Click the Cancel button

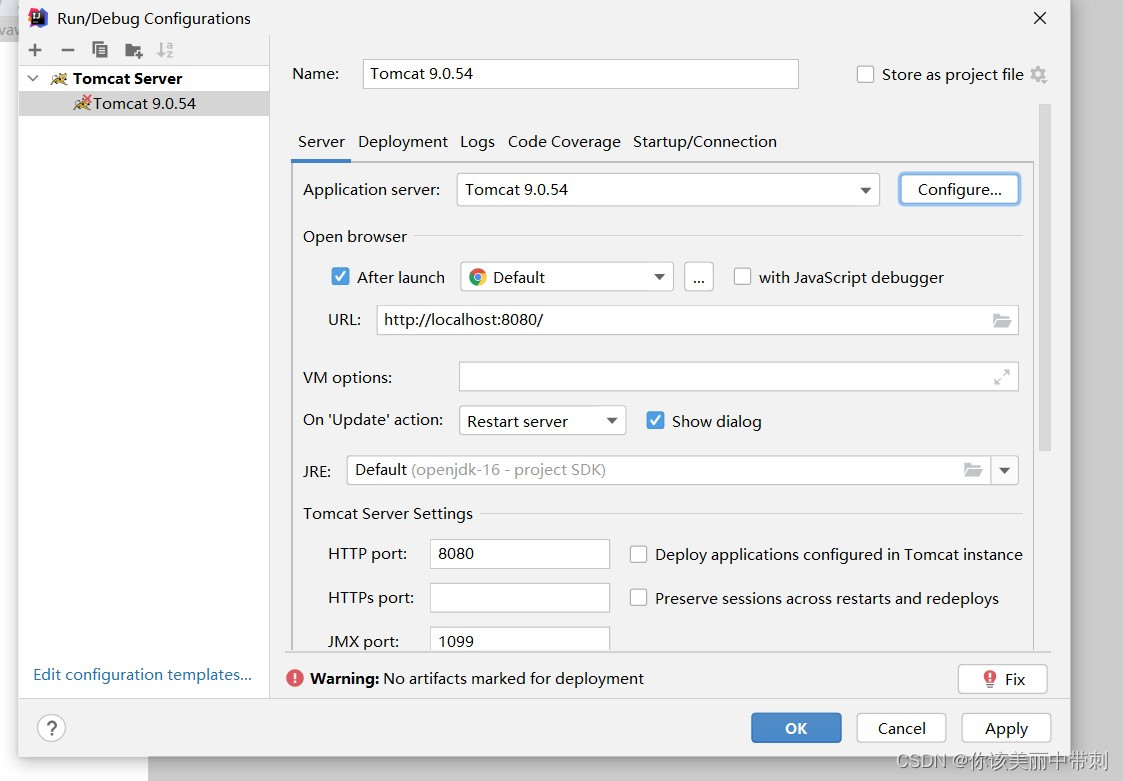pos(901,728)
